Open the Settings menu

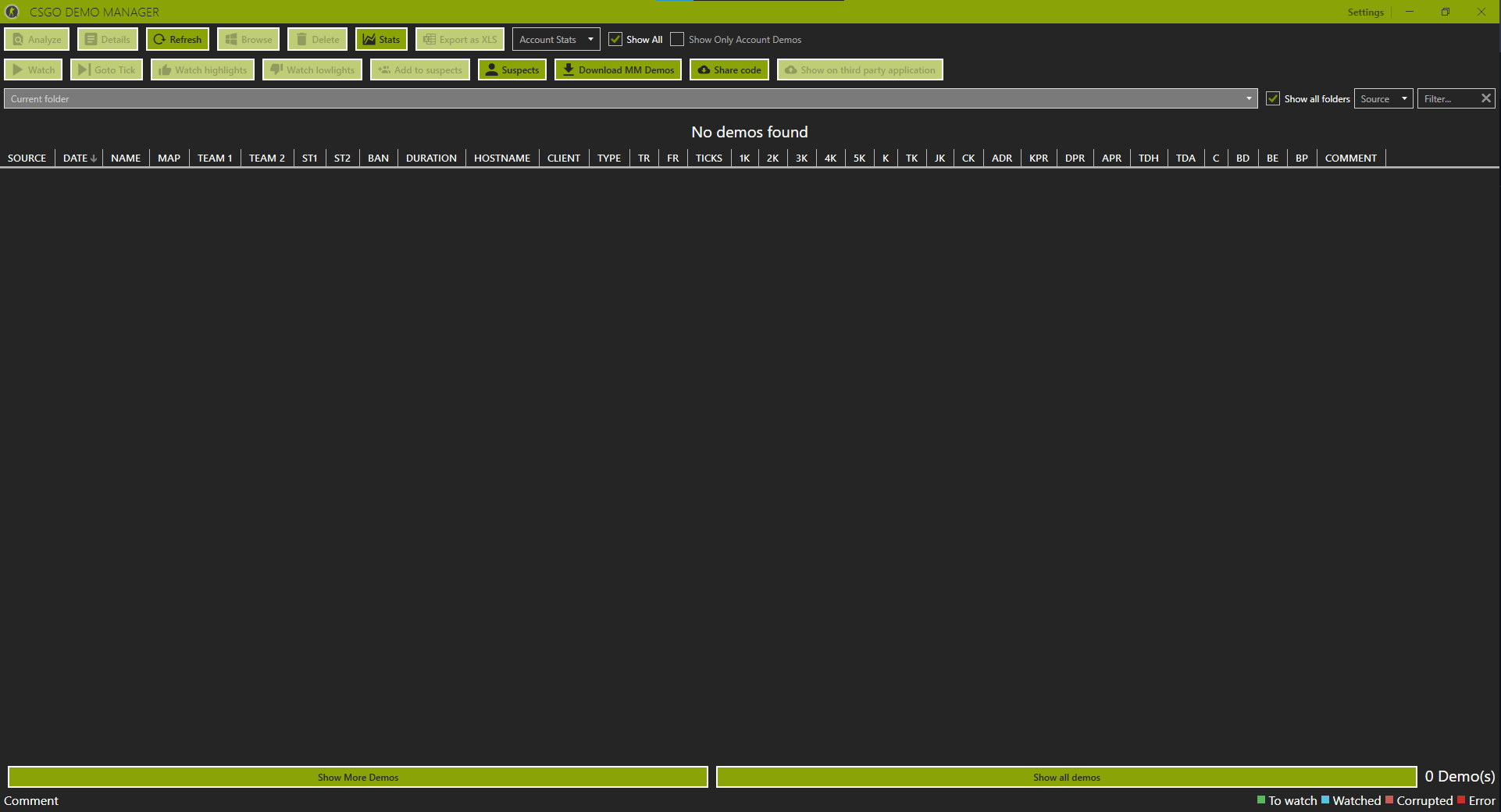(1365, 12)
